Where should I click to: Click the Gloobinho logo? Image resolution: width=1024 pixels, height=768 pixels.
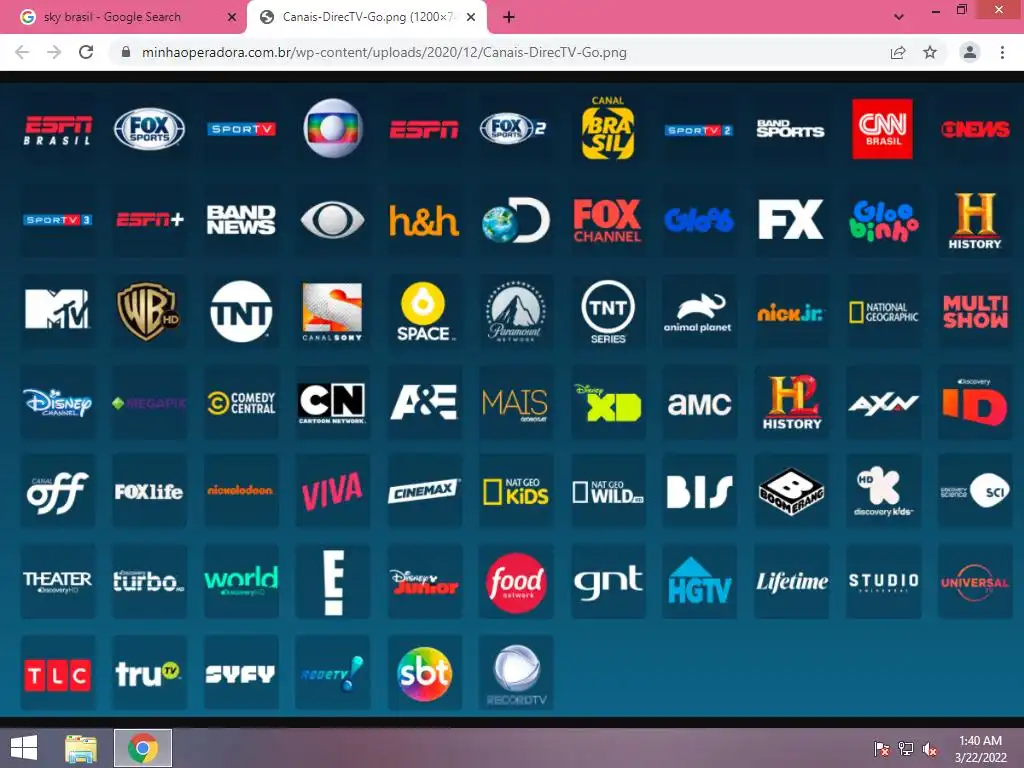883,220
